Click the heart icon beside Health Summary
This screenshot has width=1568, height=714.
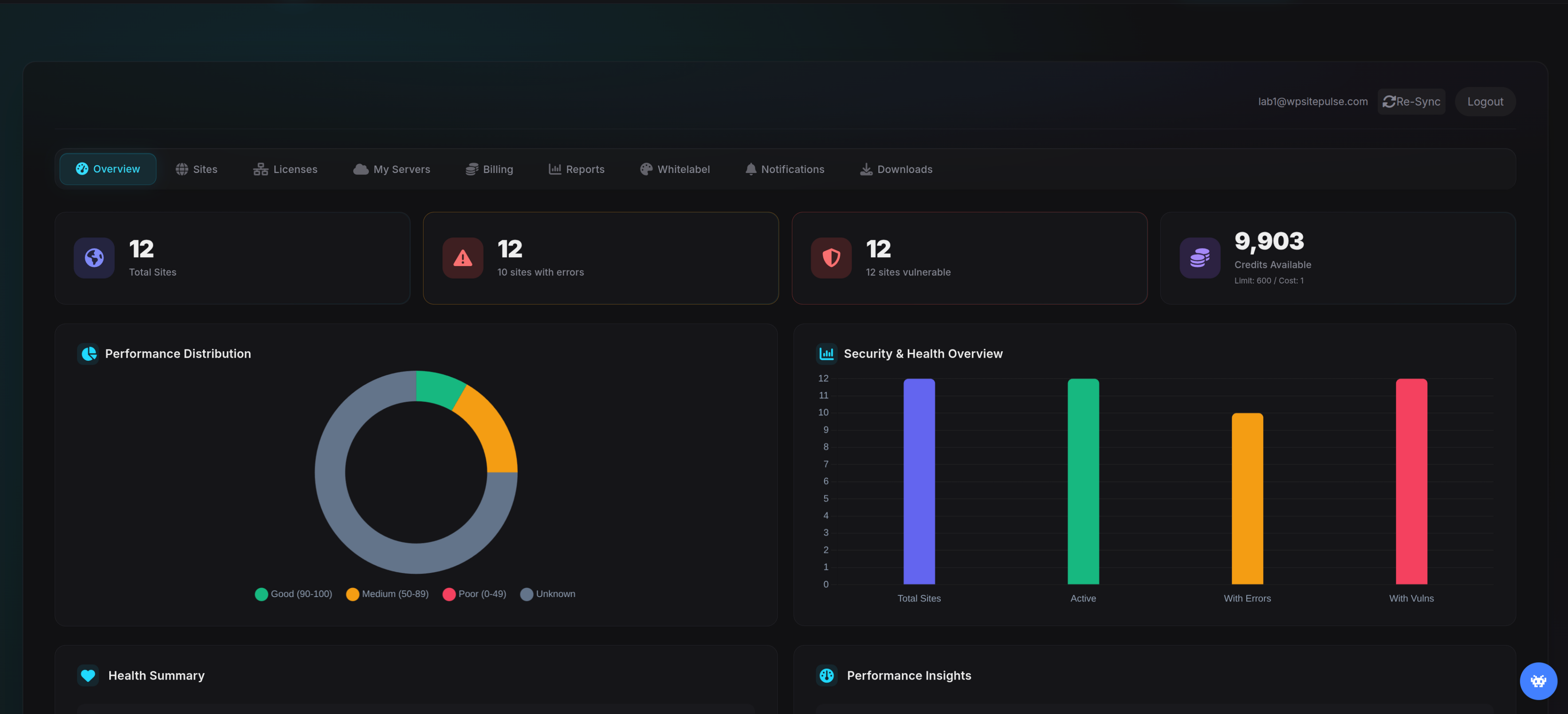tap(88, 676)
